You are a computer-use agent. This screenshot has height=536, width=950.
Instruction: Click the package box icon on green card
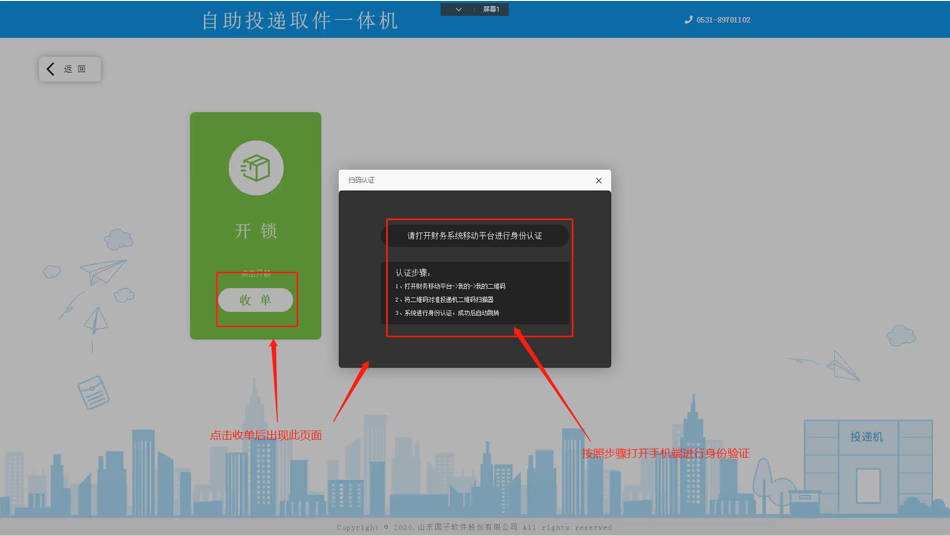(256, 168)
